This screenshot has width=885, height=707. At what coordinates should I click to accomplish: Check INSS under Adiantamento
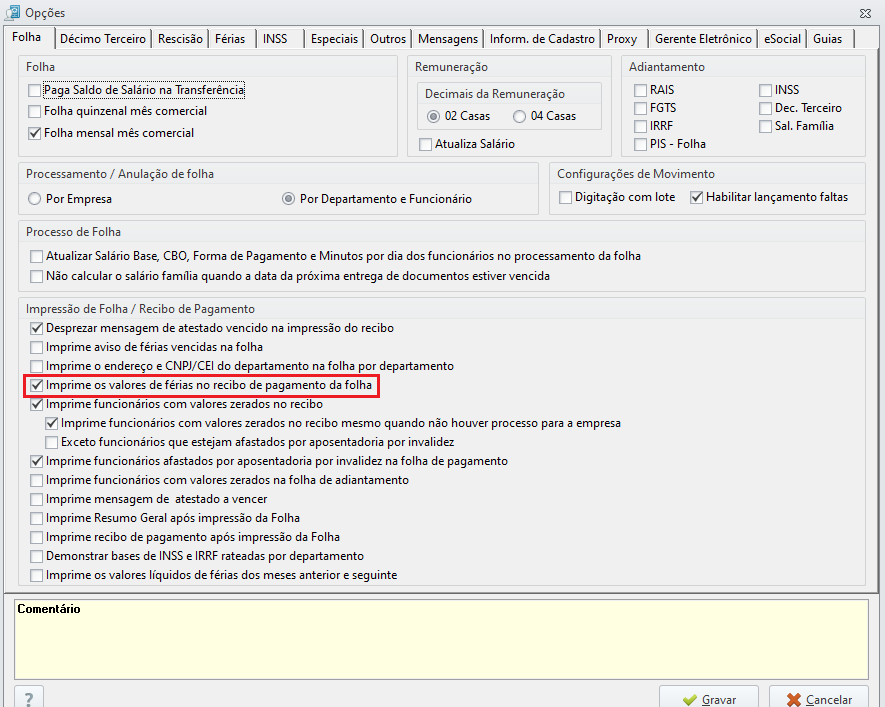[x=765, y=90]
